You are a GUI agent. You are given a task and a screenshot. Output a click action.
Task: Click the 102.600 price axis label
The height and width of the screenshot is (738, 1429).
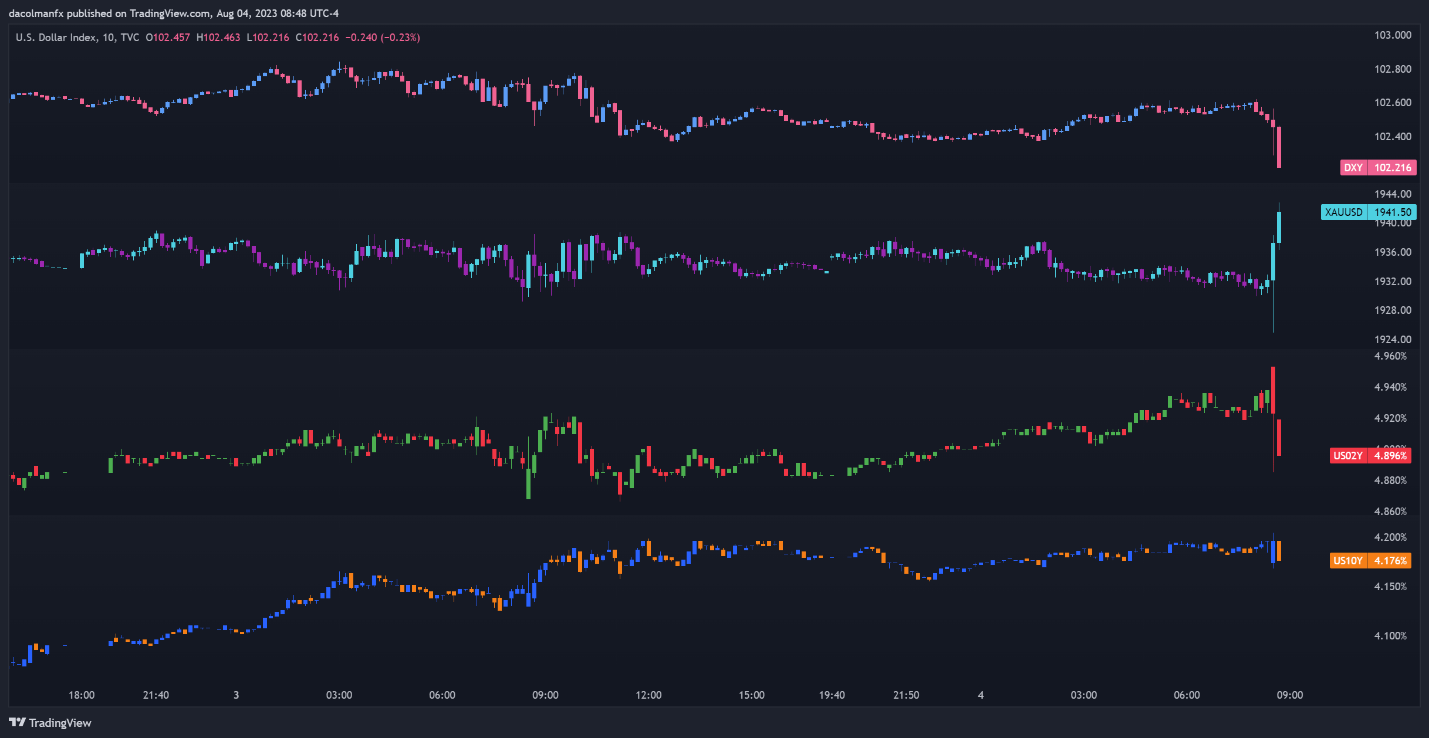(x=1393, y=102)
